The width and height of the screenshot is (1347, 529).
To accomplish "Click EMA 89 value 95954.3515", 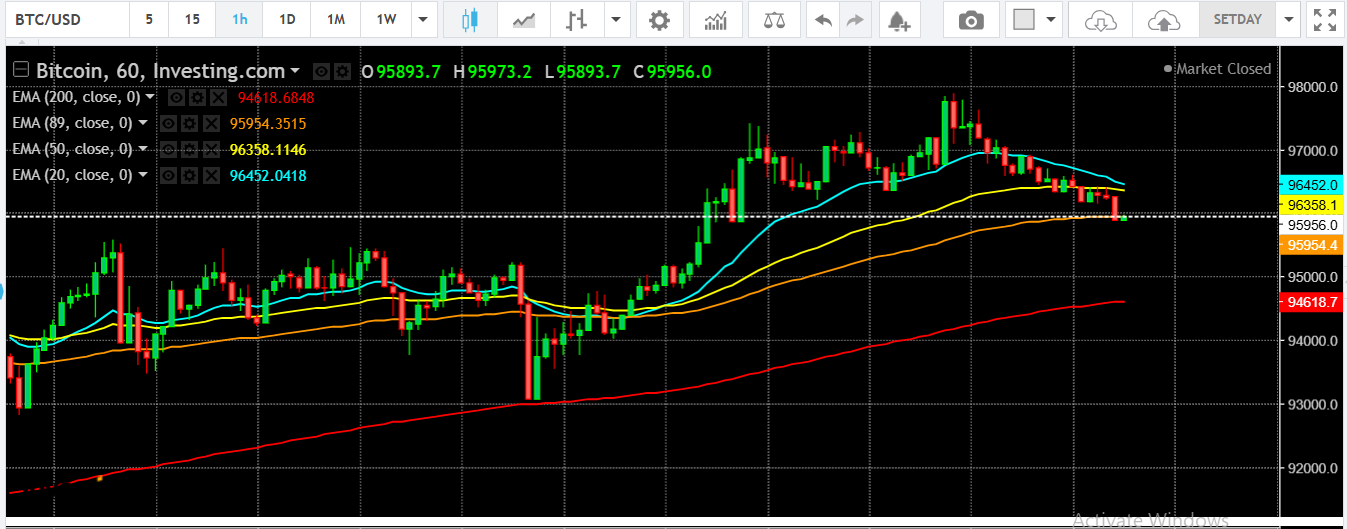I will click(268, 123).
